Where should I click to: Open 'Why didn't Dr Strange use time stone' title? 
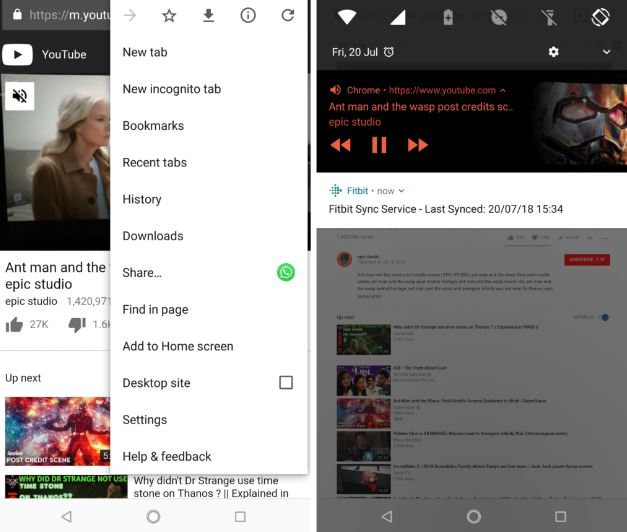click(211, 487)
